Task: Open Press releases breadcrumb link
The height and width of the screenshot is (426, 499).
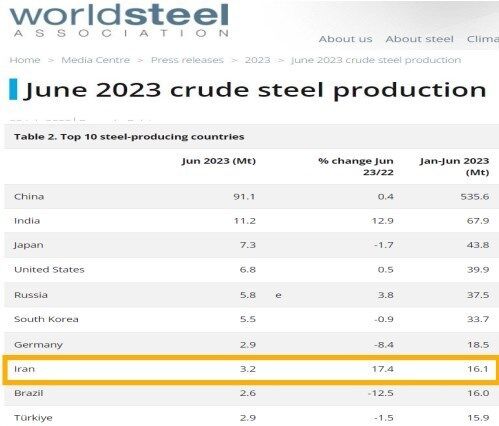Action: (x=187, y=60)
